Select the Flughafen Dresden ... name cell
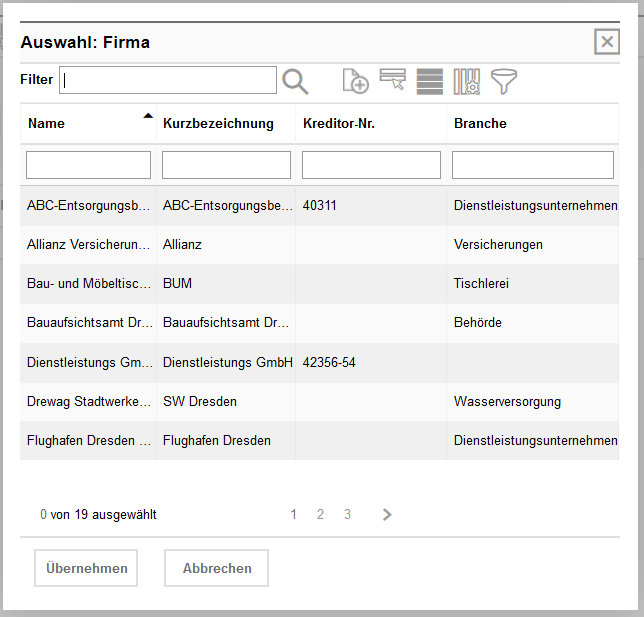The height and width of the screenshot is (617, 644). (88, 440)
